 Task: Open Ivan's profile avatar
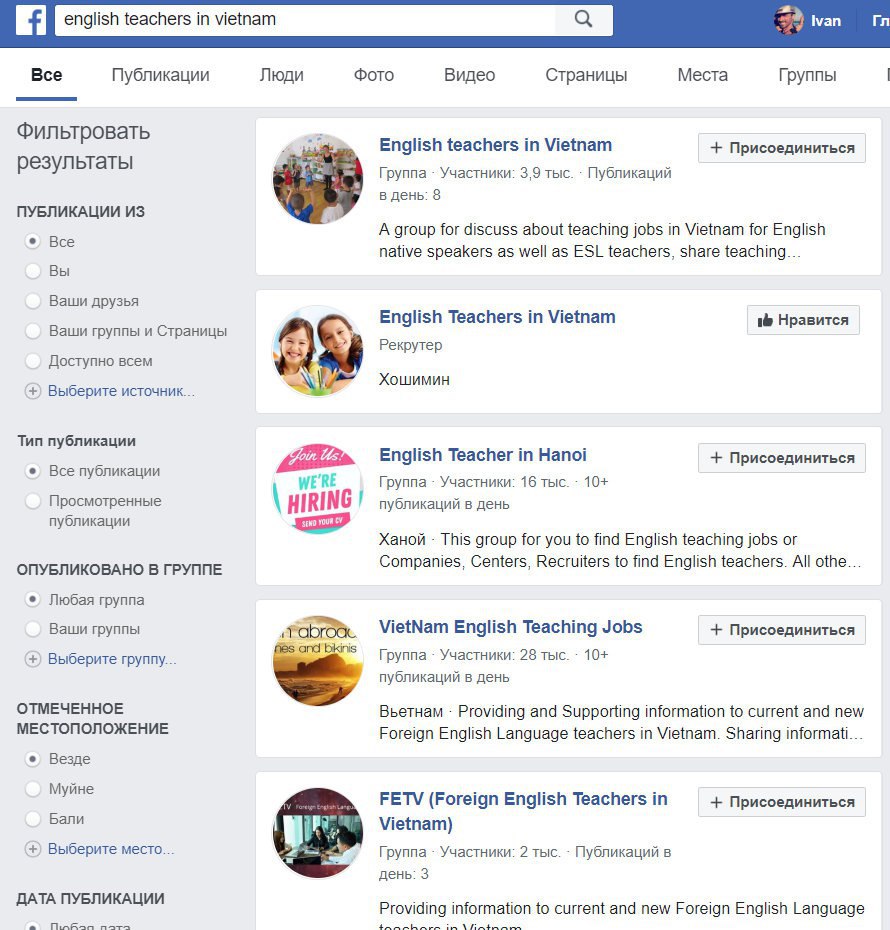pos(789,20)
